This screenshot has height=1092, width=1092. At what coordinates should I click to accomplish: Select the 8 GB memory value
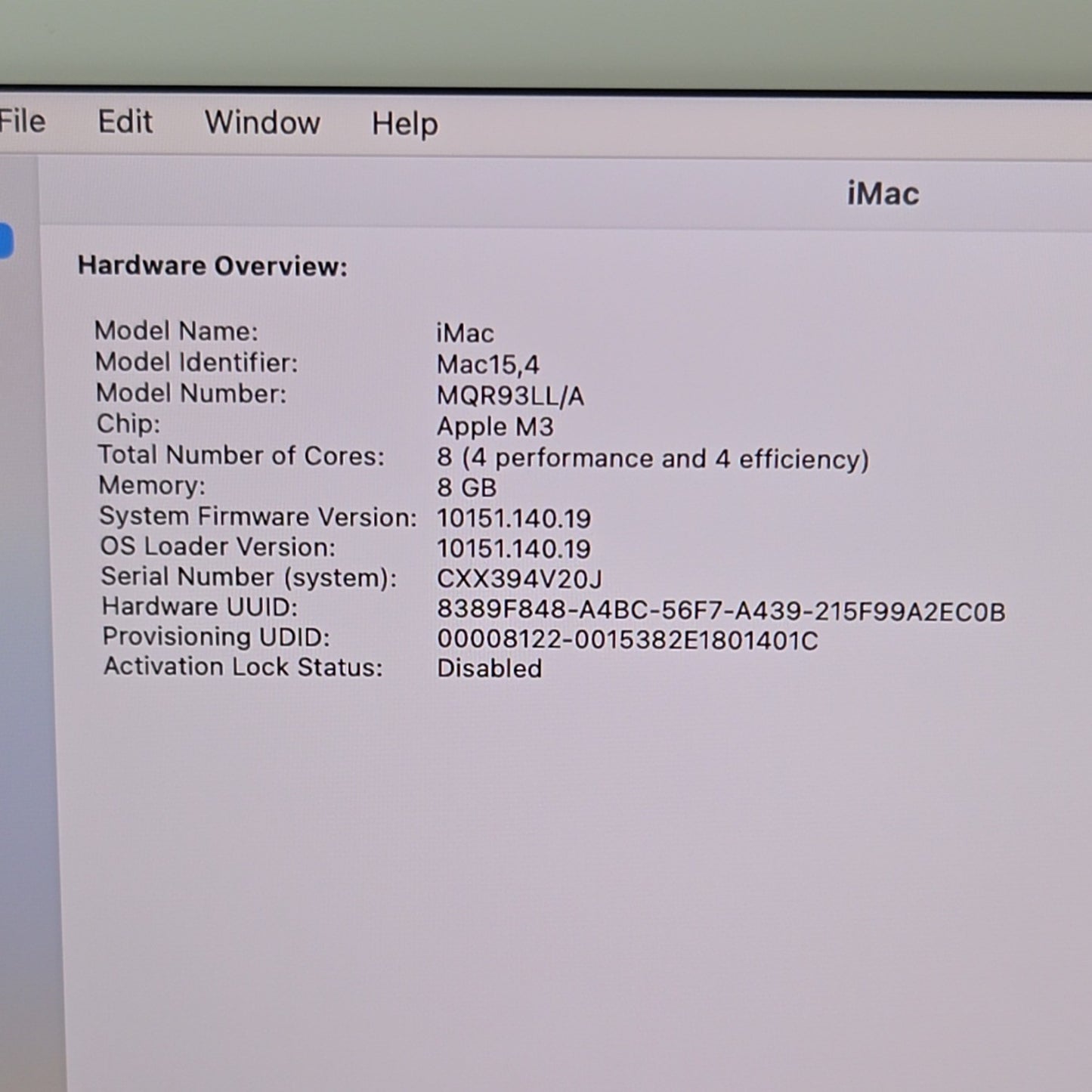[466, 487]
